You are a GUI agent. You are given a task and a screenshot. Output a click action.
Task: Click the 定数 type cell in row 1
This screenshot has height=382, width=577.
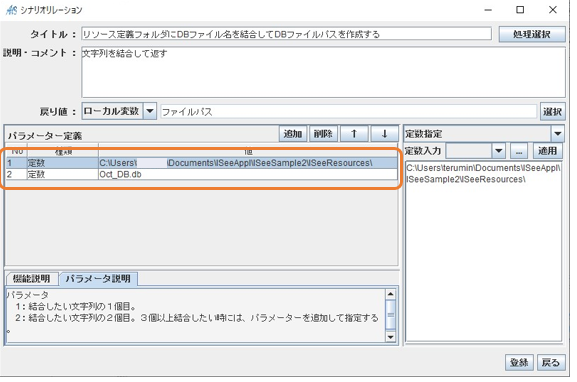coord(63,163)
